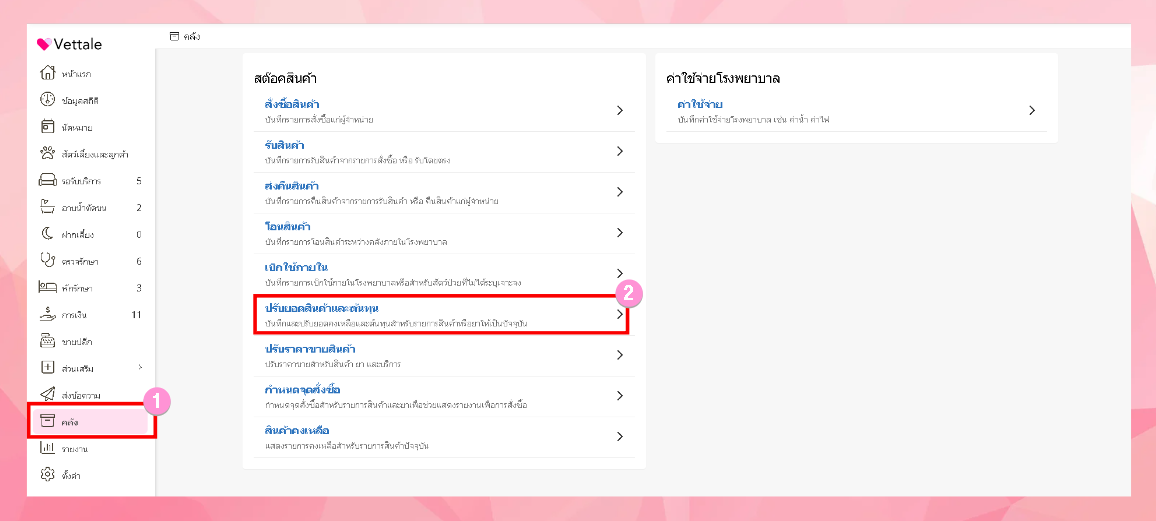Click count badge 11 on การเงิน
The image size is (1156, 521).
136,315
